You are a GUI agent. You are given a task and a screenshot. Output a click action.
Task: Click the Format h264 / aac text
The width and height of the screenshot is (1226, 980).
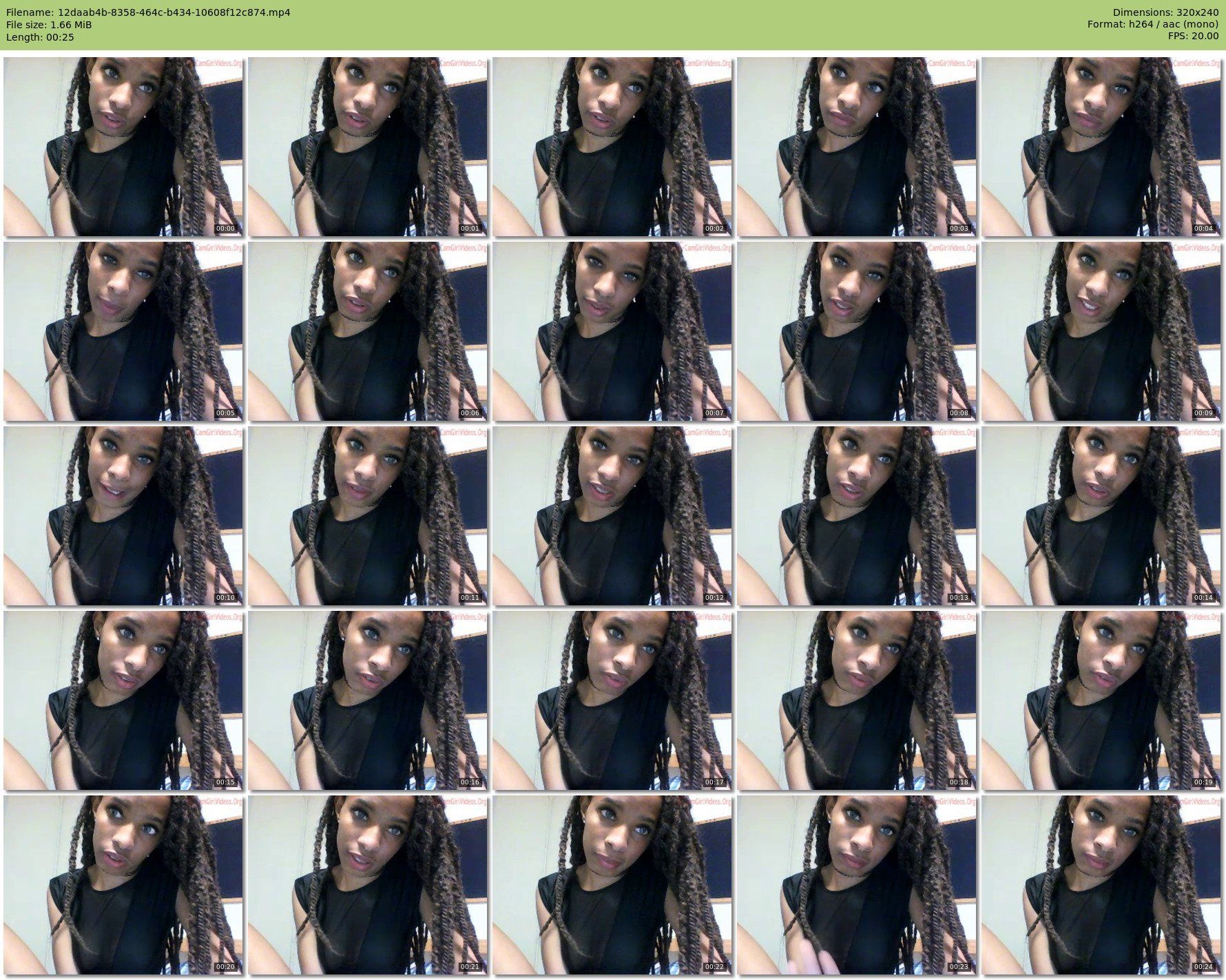pyautogui.click(x=1152, y=25)
